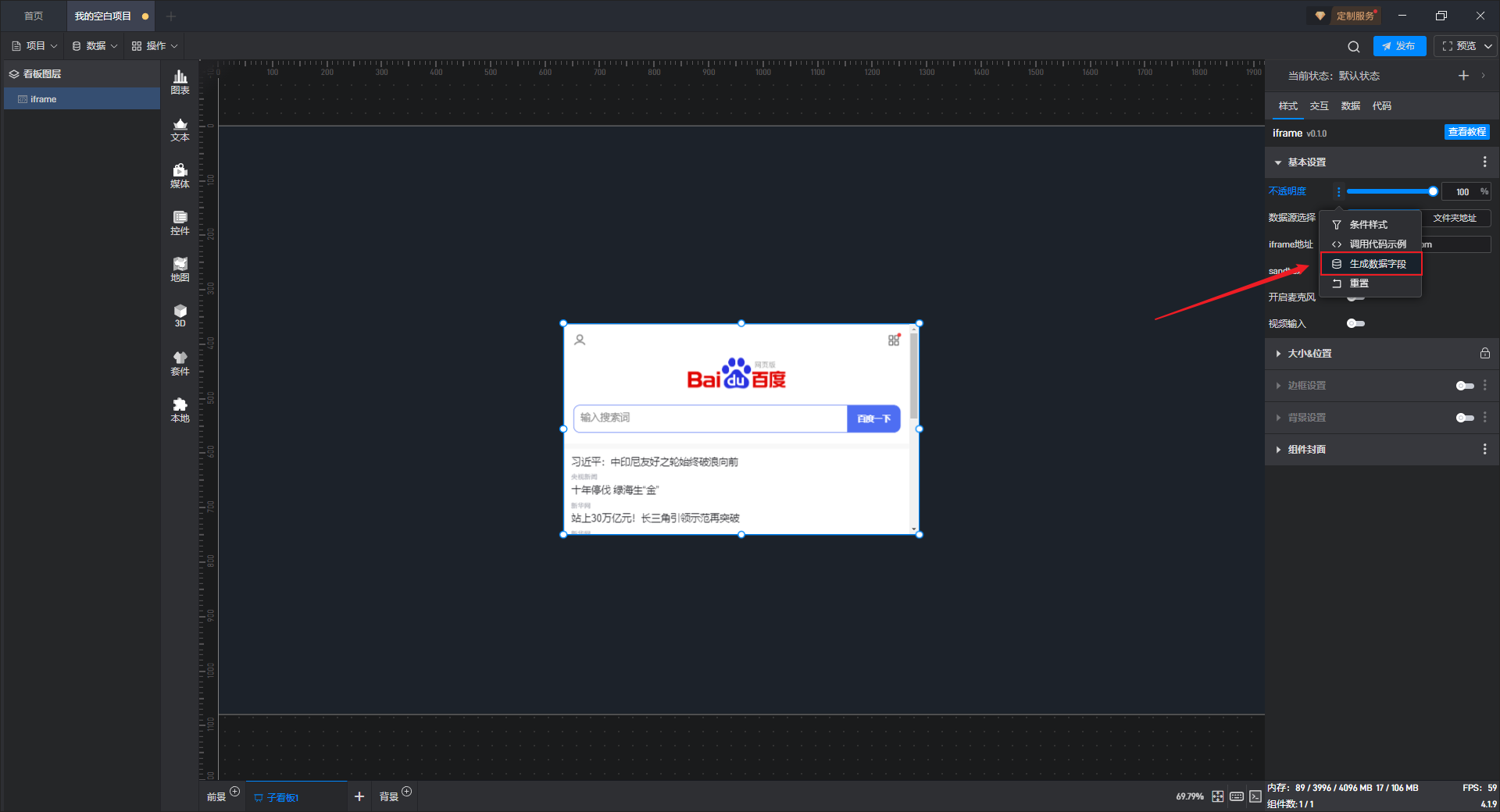Select 重置 from the context menu
This screenshot has height=812, width=1500.
[x=1370, y=283]
